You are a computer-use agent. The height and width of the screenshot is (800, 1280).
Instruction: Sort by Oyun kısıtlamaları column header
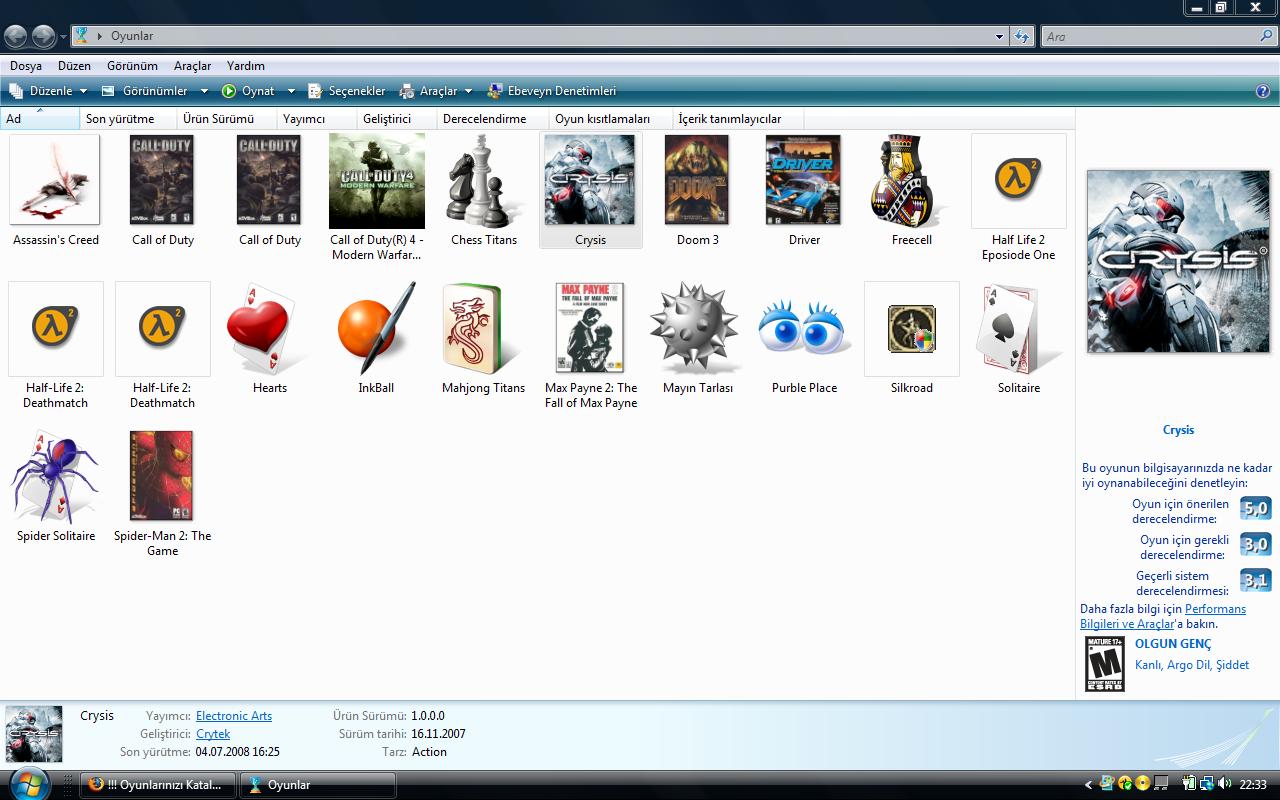tap(610, 119)
